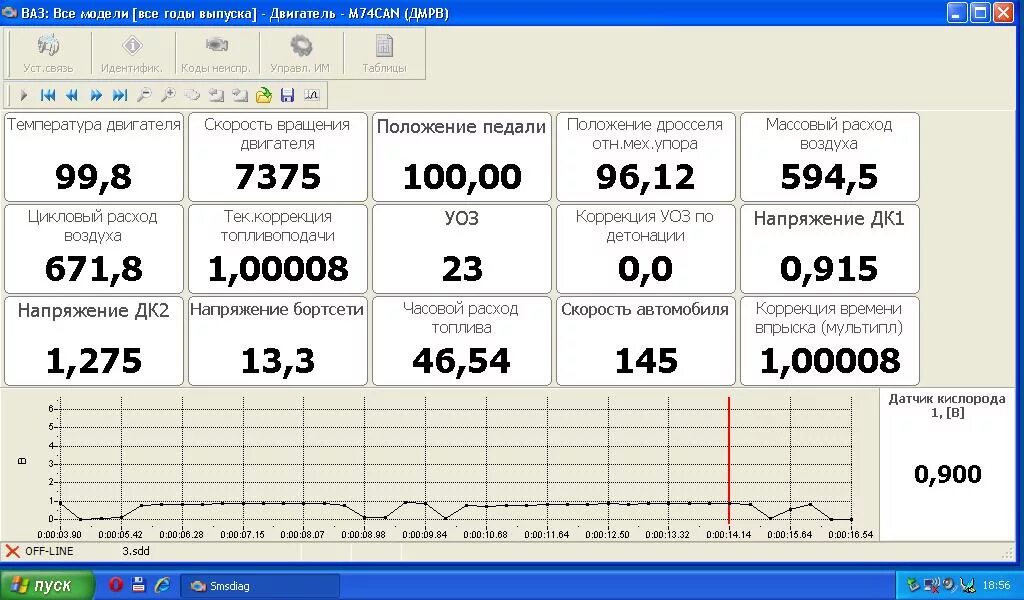Select the Тек.коррекция топливоподачи tile
This screenshot has height=600, width=1024.
(278, 249)
